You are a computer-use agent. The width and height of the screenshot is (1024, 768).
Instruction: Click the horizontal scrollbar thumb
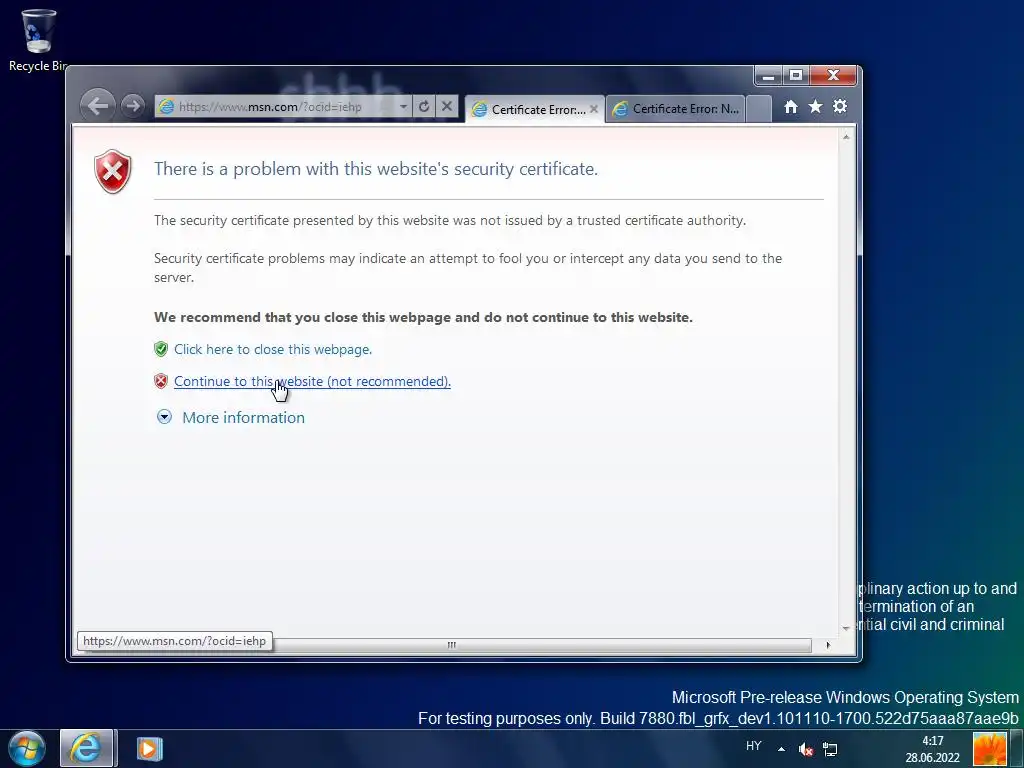pyautogui.click(x=451, y=645)
